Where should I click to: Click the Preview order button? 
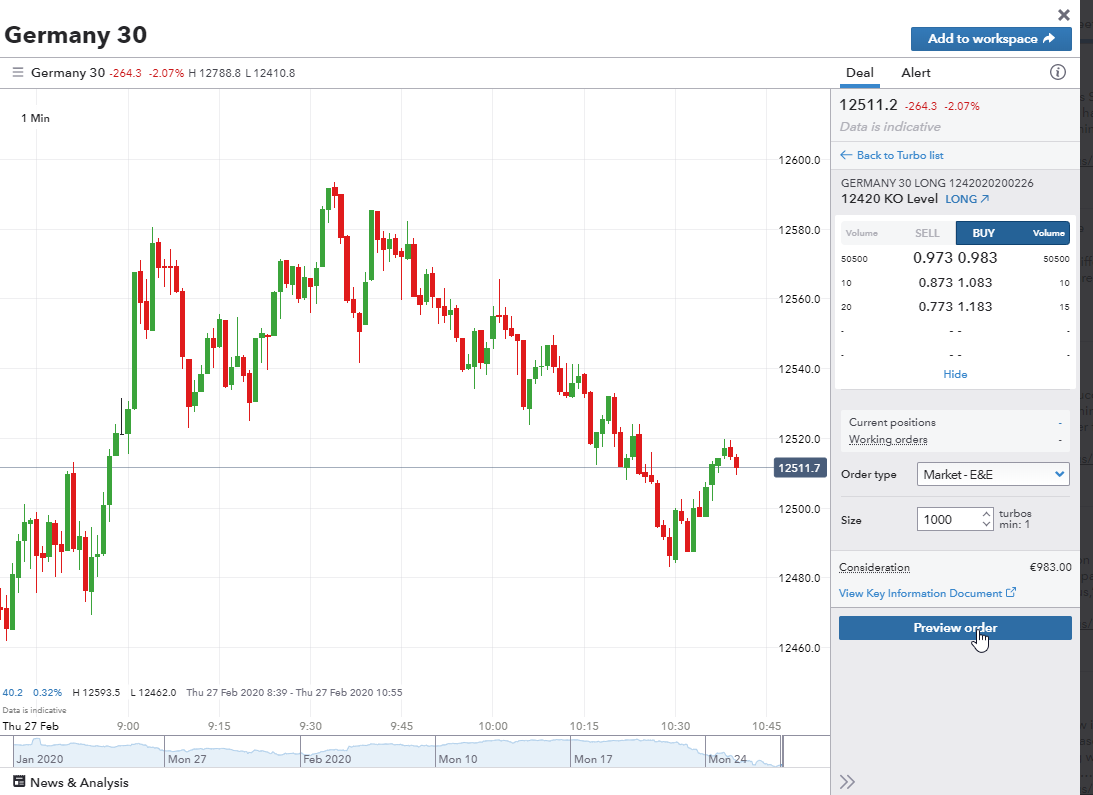[x=955, y=628]
